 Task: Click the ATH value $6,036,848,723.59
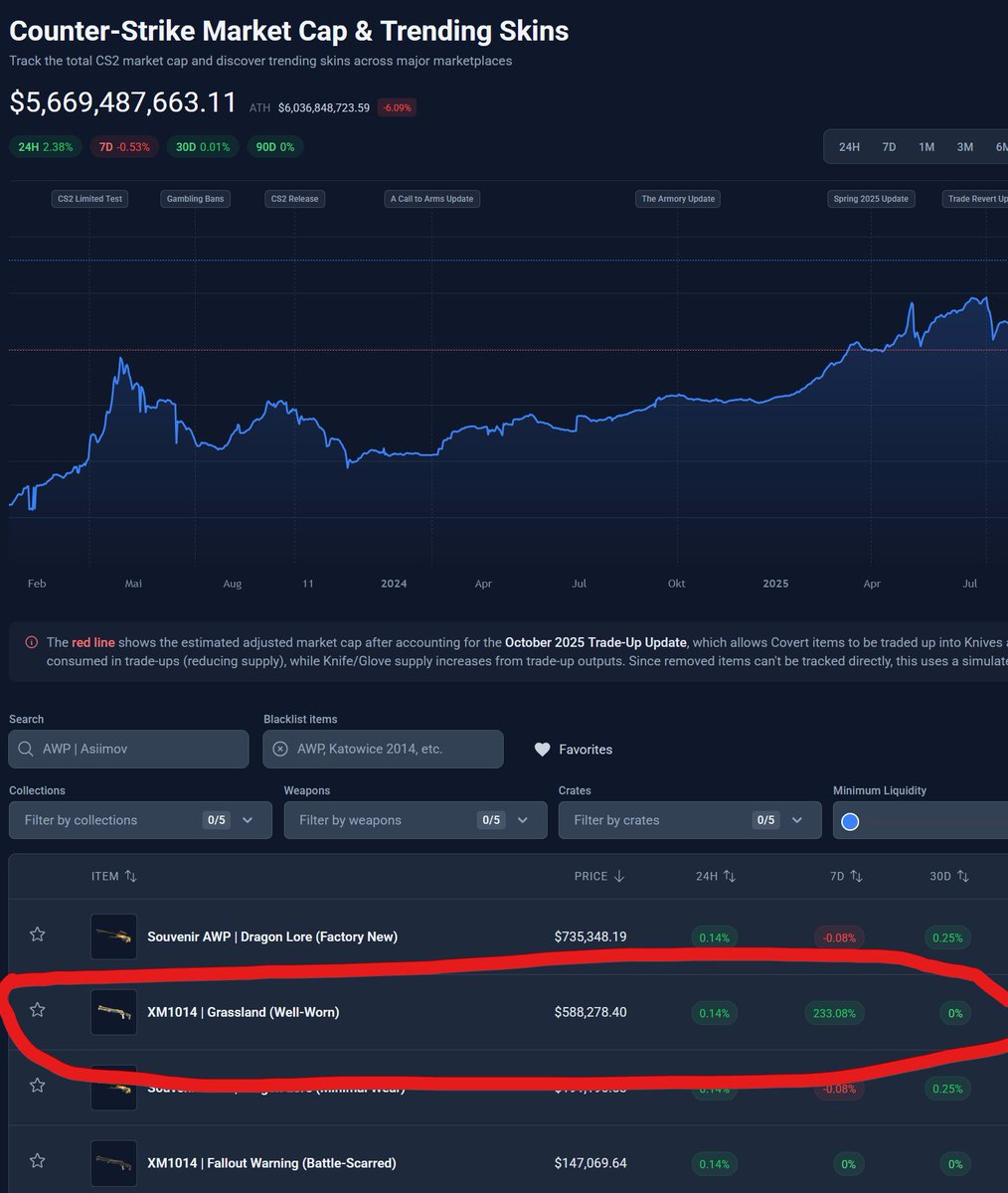click(324, 107)
